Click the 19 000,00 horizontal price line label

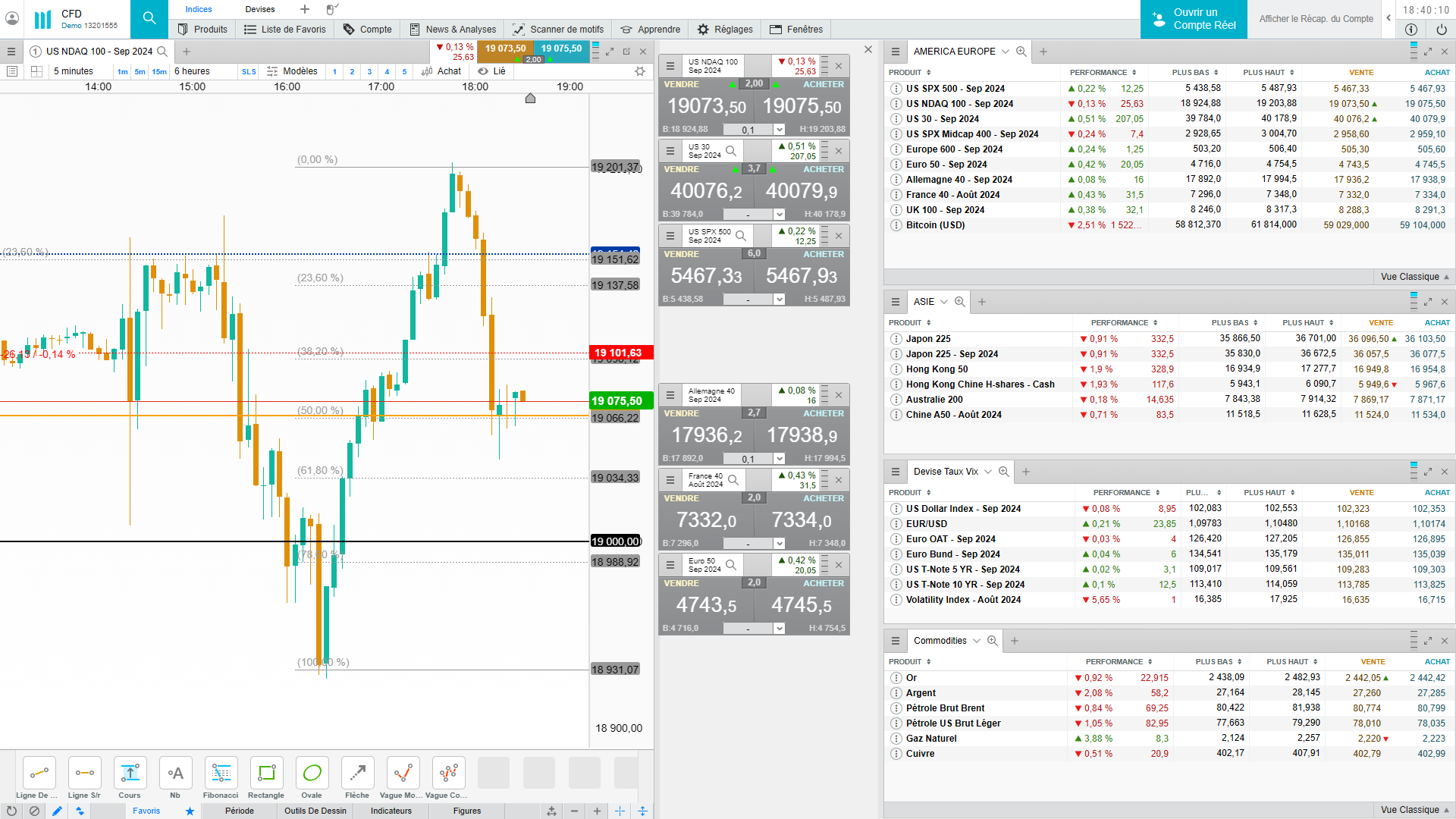616,541
